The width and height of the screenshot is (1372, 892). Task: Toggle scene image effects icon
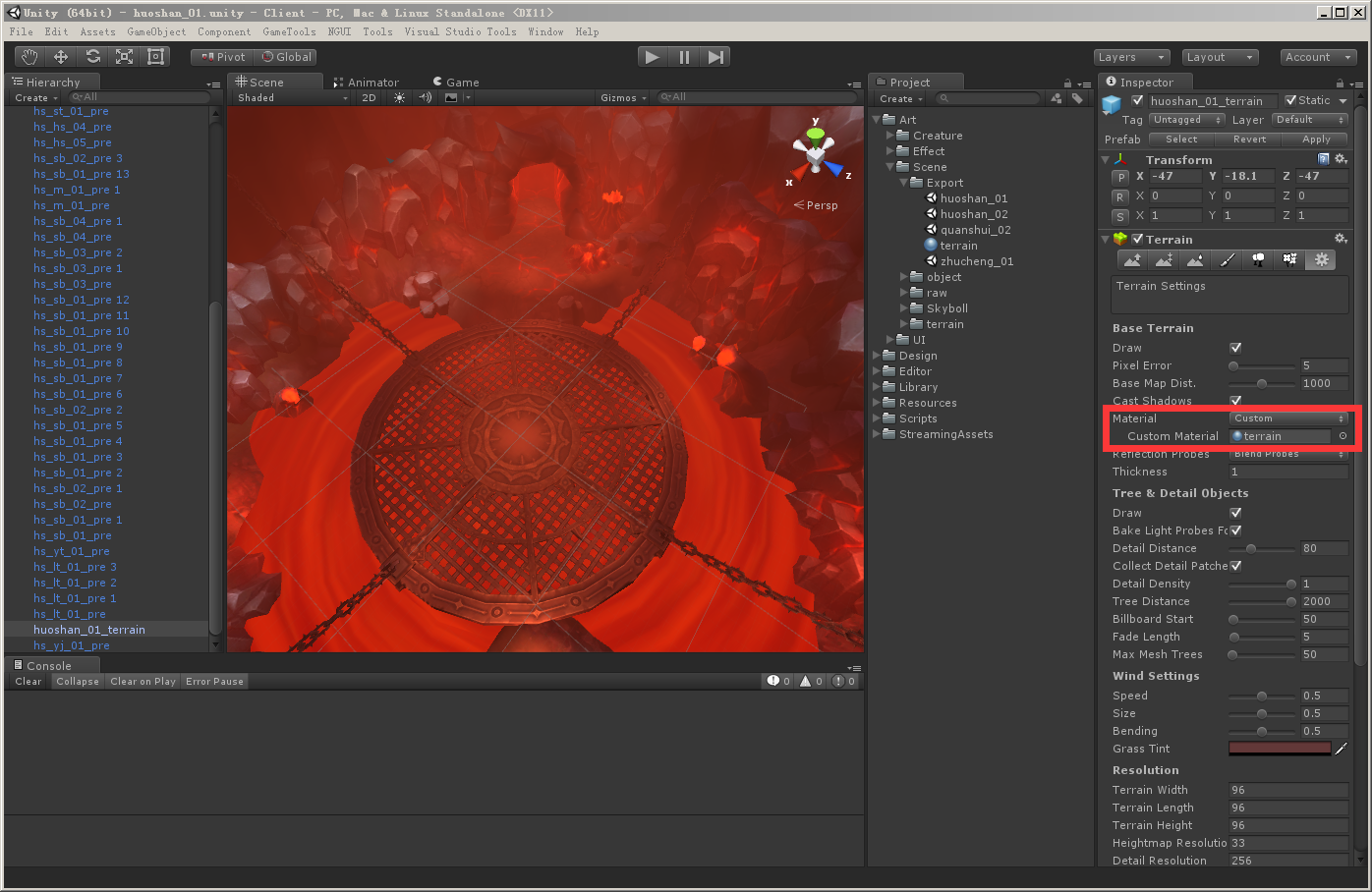point(451,98)
